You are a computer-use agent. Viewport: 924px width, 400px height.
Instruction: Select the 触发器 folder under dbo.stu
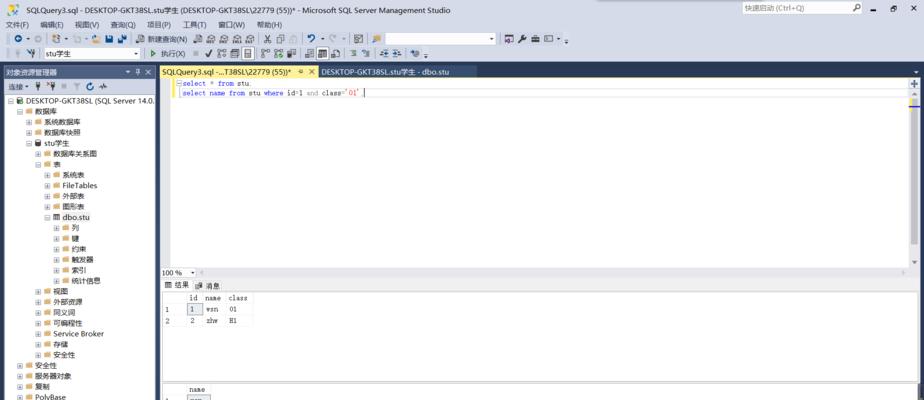[82, 259]
